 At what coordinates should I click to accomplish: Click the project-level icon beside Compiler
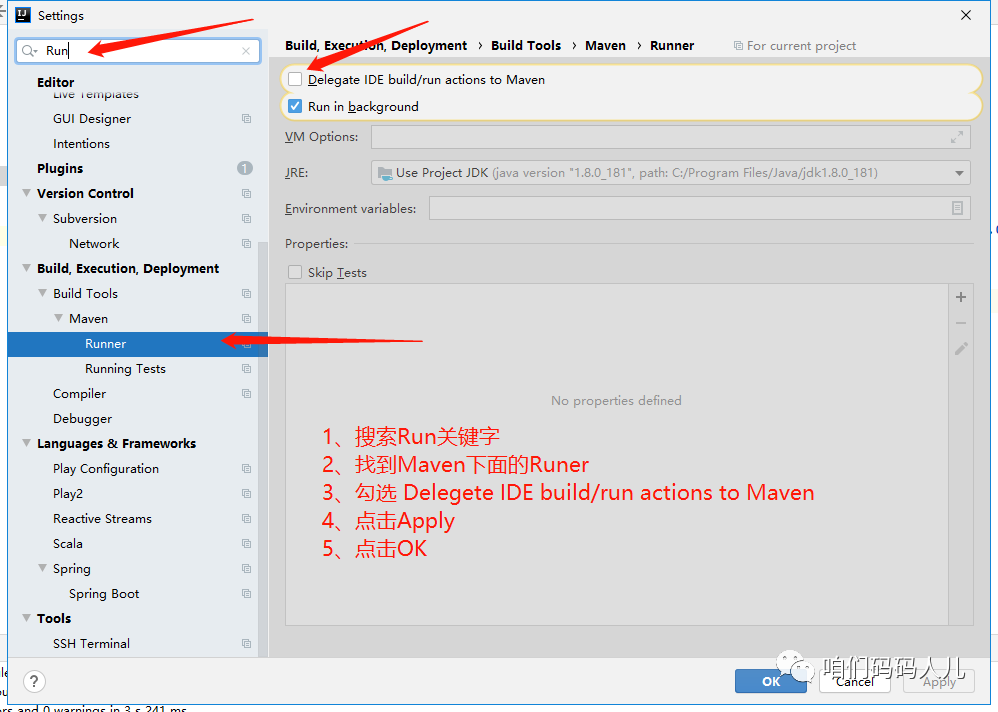tap(246, 394)
